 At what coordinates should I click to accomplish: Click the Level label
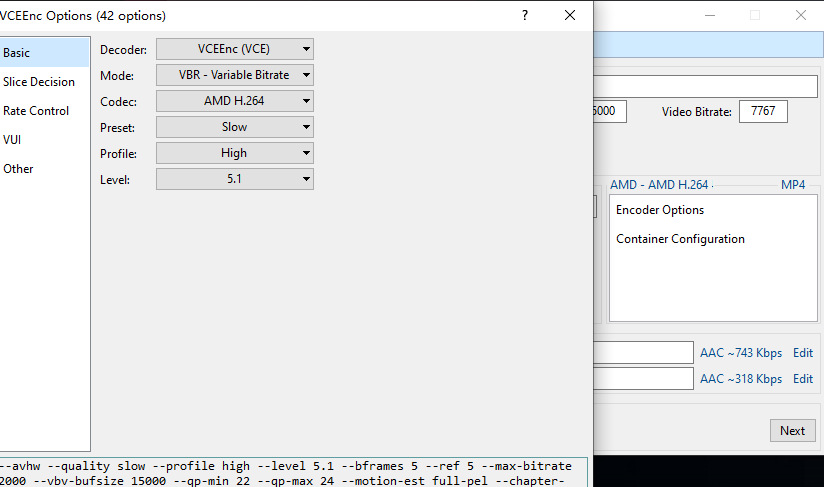tap(115, 180)
